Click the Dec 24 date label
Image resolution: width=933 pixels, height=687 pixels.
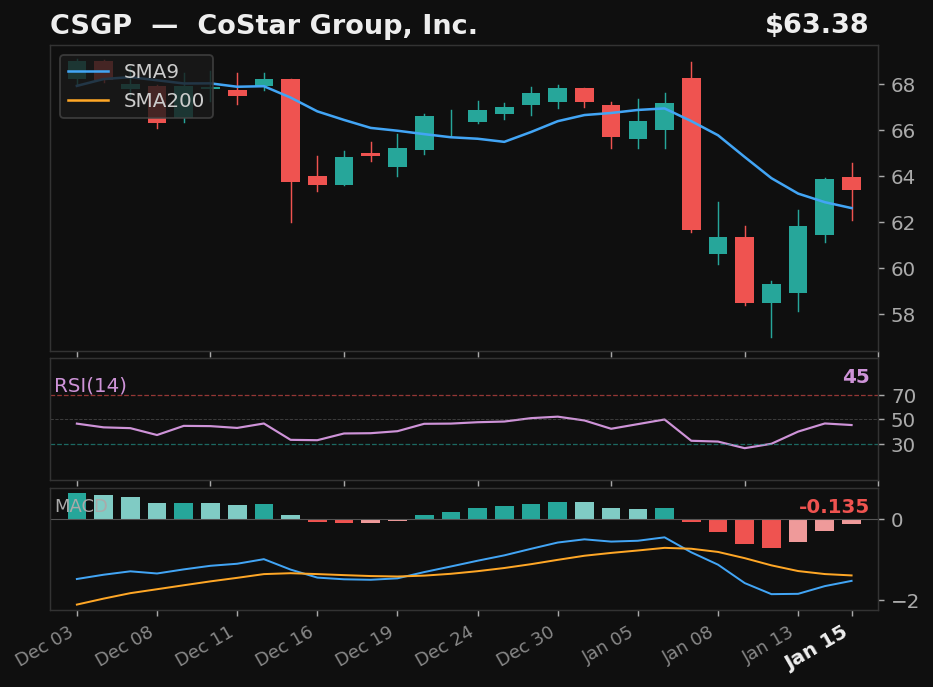point(445,645)
